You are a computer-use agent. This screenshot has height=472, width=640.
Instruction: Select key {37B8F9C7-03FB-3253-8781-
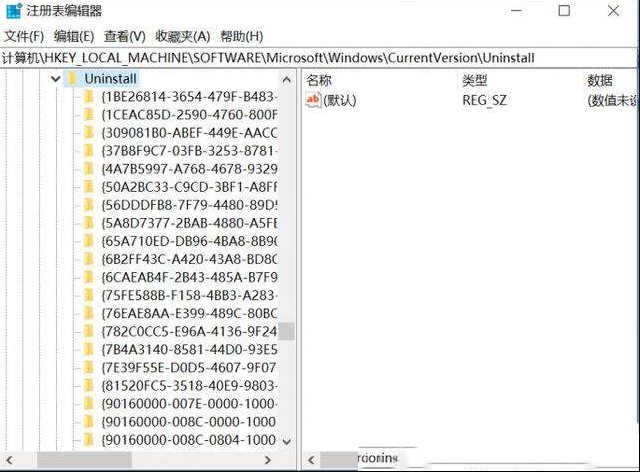tap(189, 151)
